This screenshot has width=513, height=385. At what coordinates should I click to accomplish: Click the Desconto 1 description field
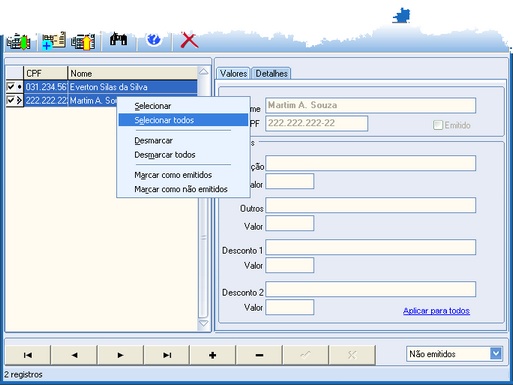pyautogui.click(x=370, y=247)
